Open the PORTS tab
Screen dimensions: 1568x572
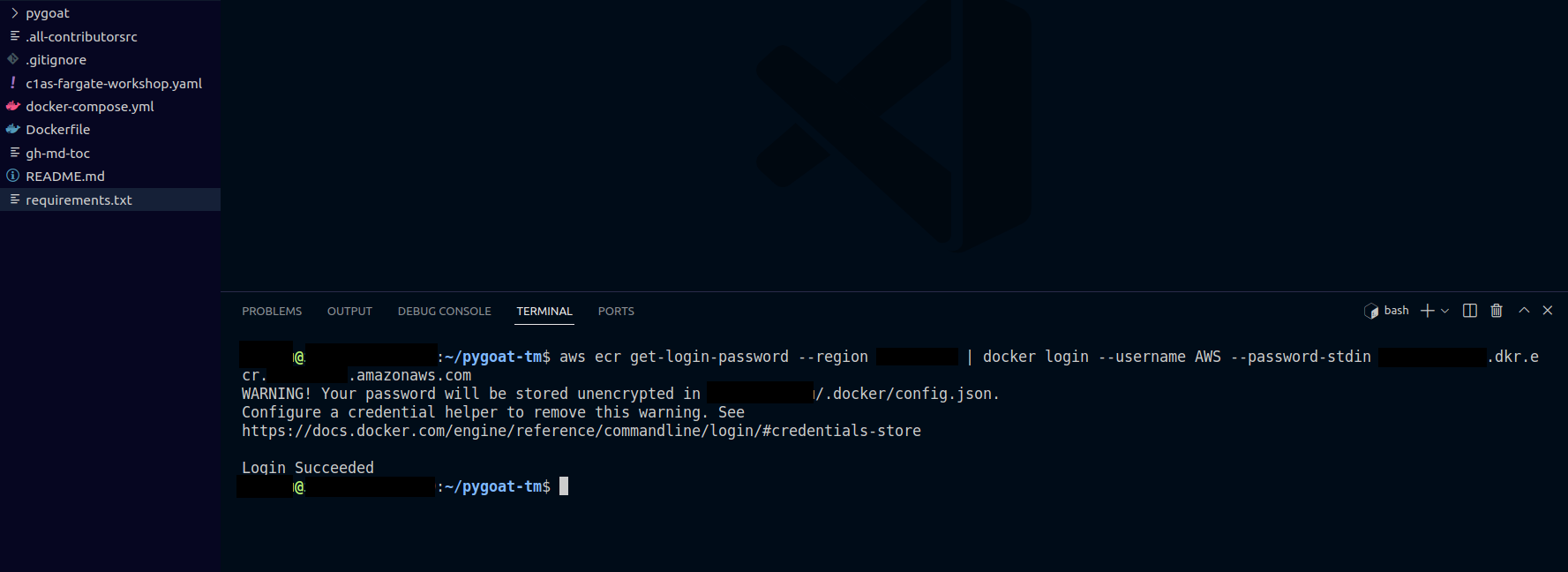pos(616,312)
